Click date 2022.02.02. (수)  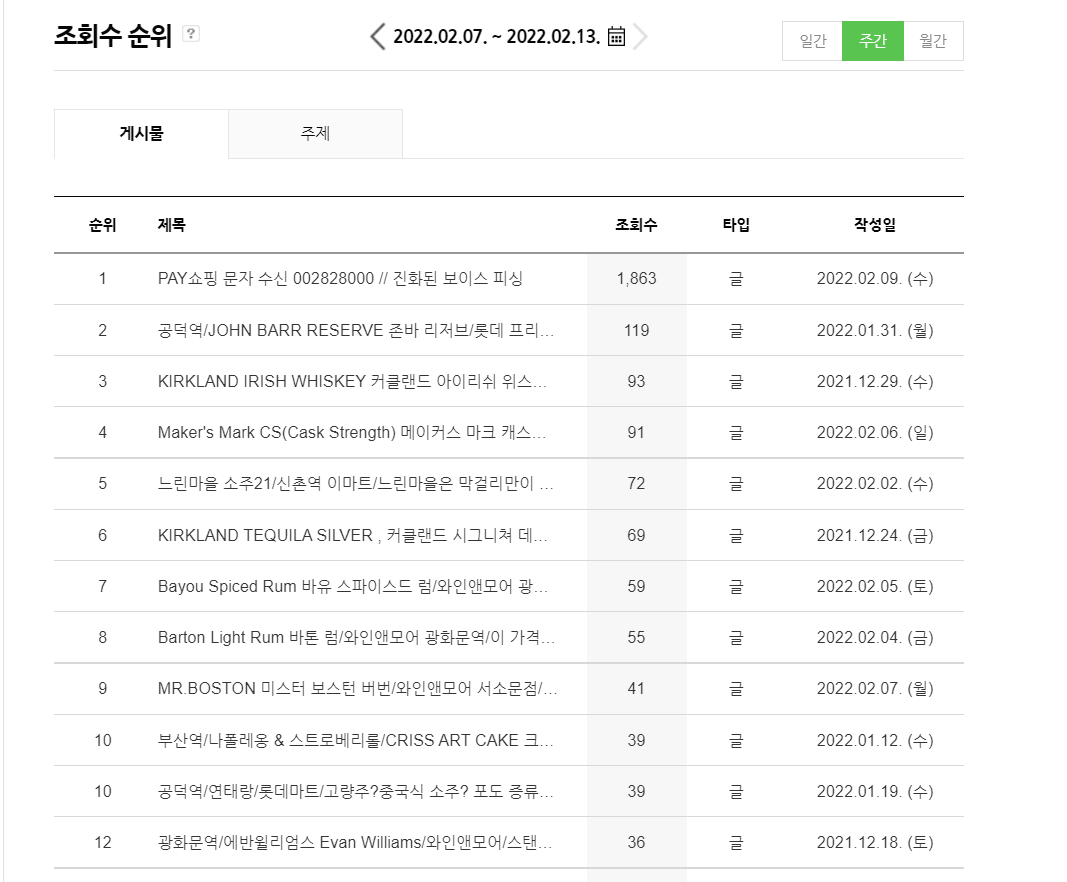(x=875, y=483)
